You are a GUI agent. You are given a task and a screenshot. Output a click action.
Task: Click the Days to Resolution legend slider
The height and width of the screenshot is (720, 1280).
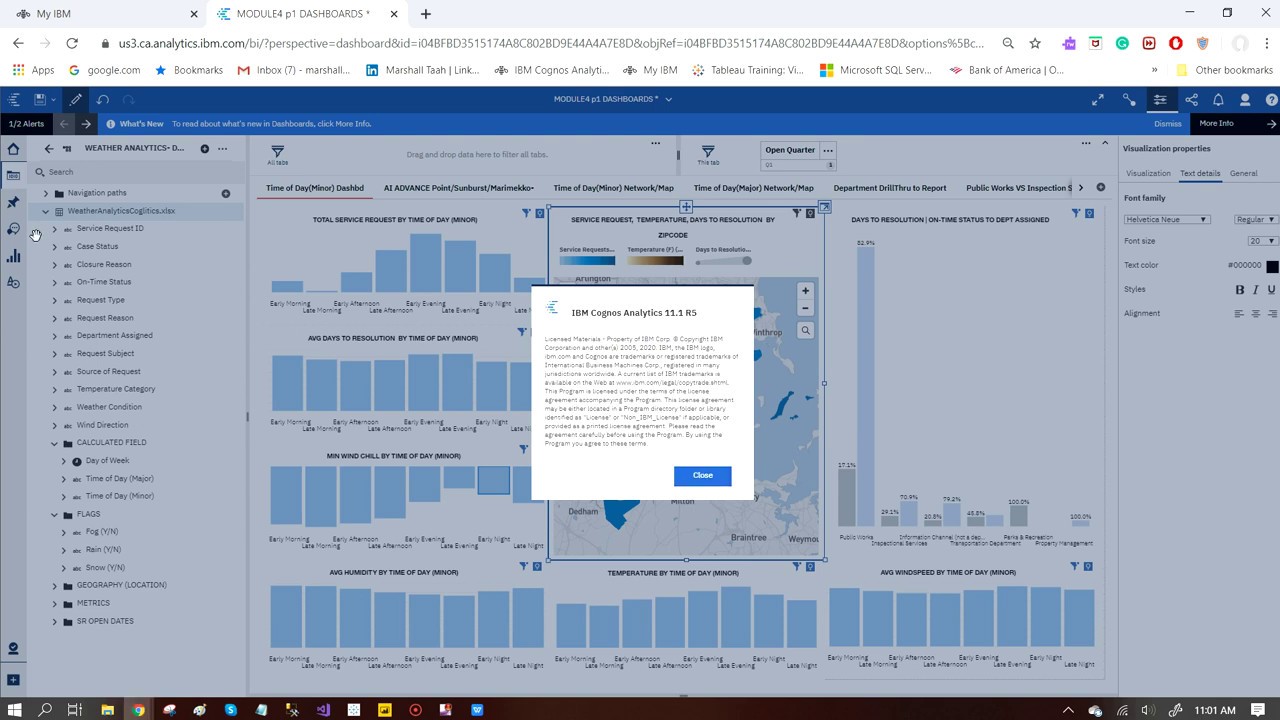click(724, 261)
